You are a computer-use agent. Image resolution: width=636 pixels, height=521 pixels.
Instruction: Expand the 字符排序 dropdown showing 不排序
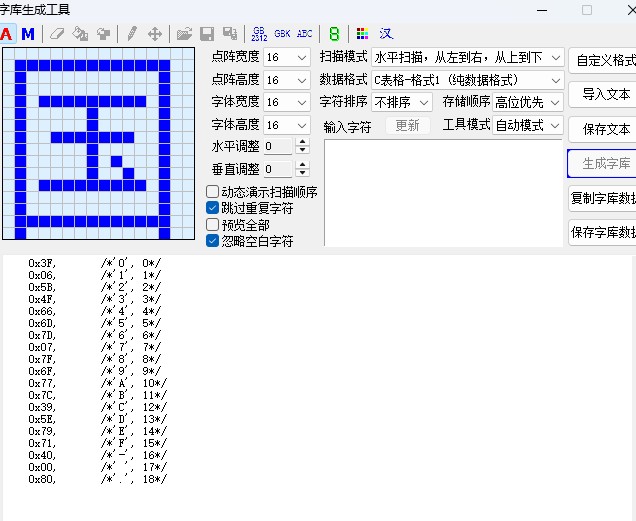[x=402, y=102]
